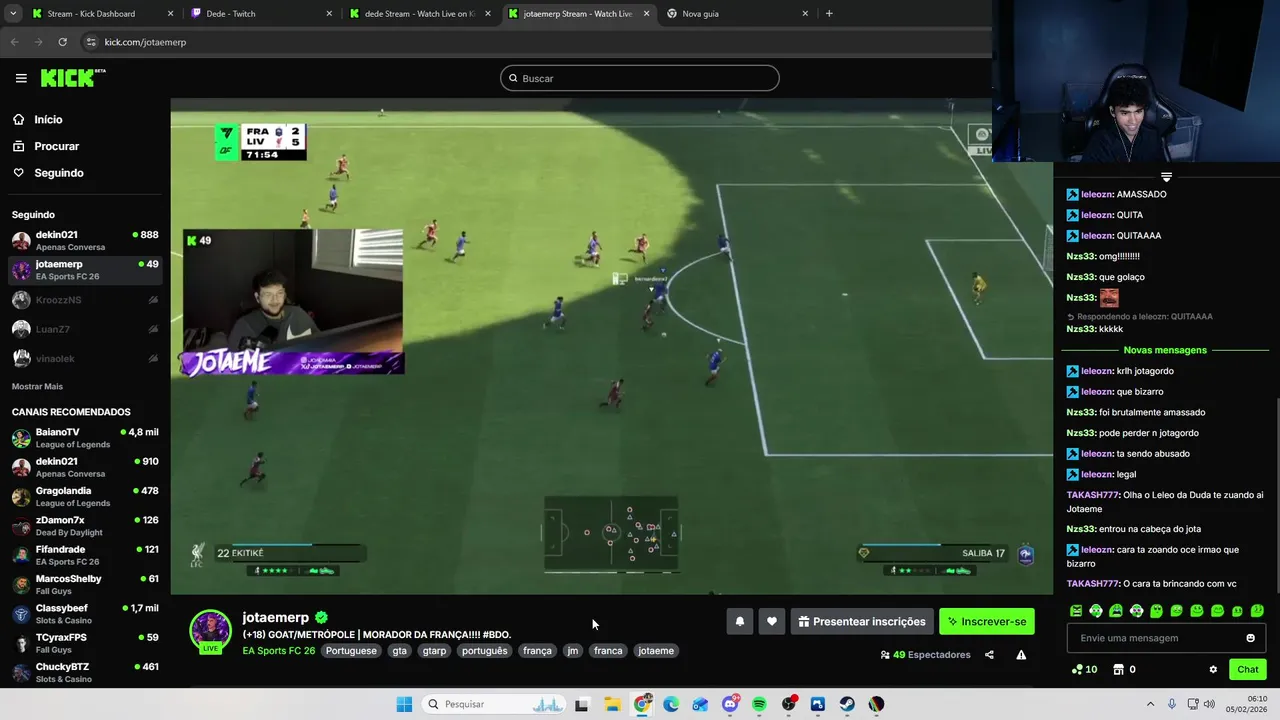This screenshot has height=720, width=1280.
Task: Click the address bar URL kick.com/jotaemerp
Action: (145, 42)
